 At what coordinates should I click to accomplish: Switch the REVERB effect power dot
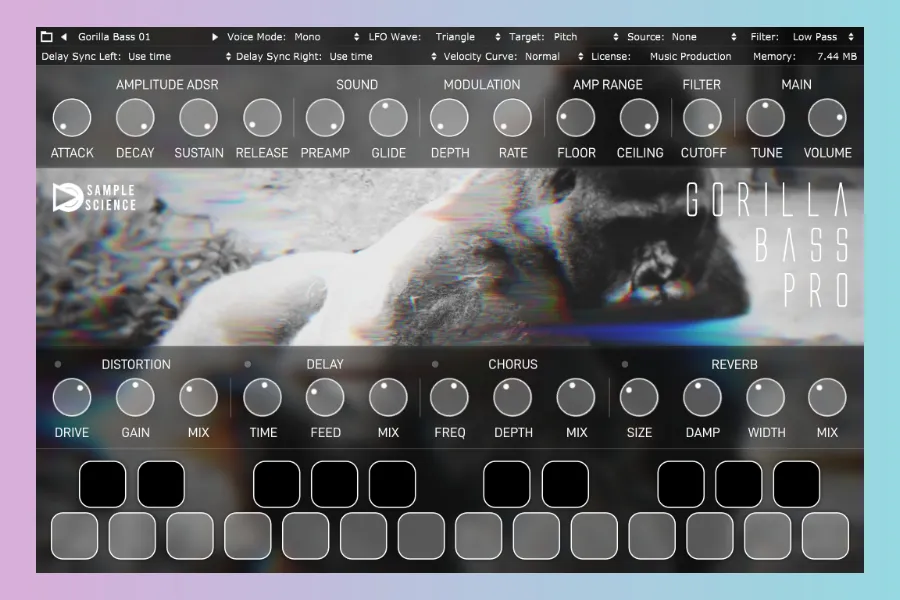pyautogui.click(x=625, y=364)
